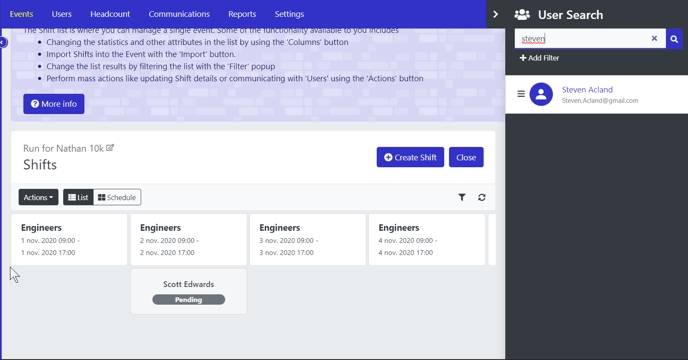Click the Close button
The height and width of the screenshot is (360, 688).
click(x=466, y=157)
